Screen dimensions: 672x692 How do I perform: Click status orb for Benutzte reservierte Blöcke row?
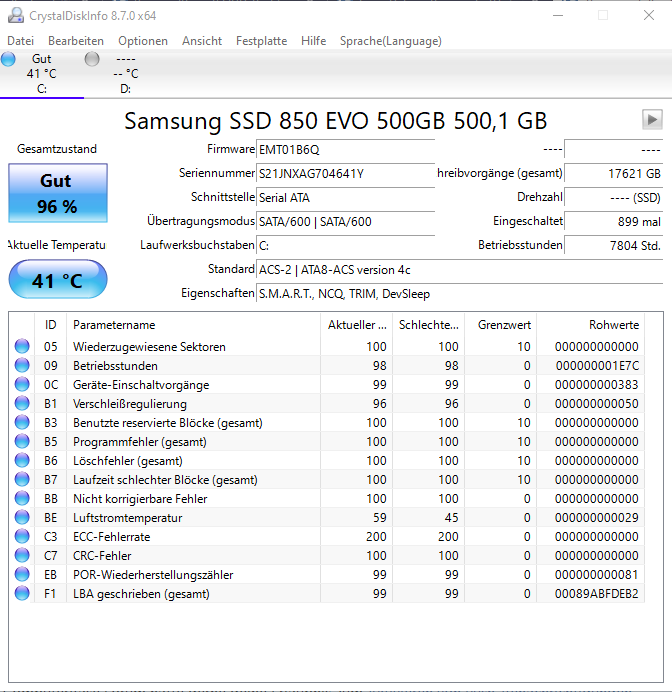(22, 422)
